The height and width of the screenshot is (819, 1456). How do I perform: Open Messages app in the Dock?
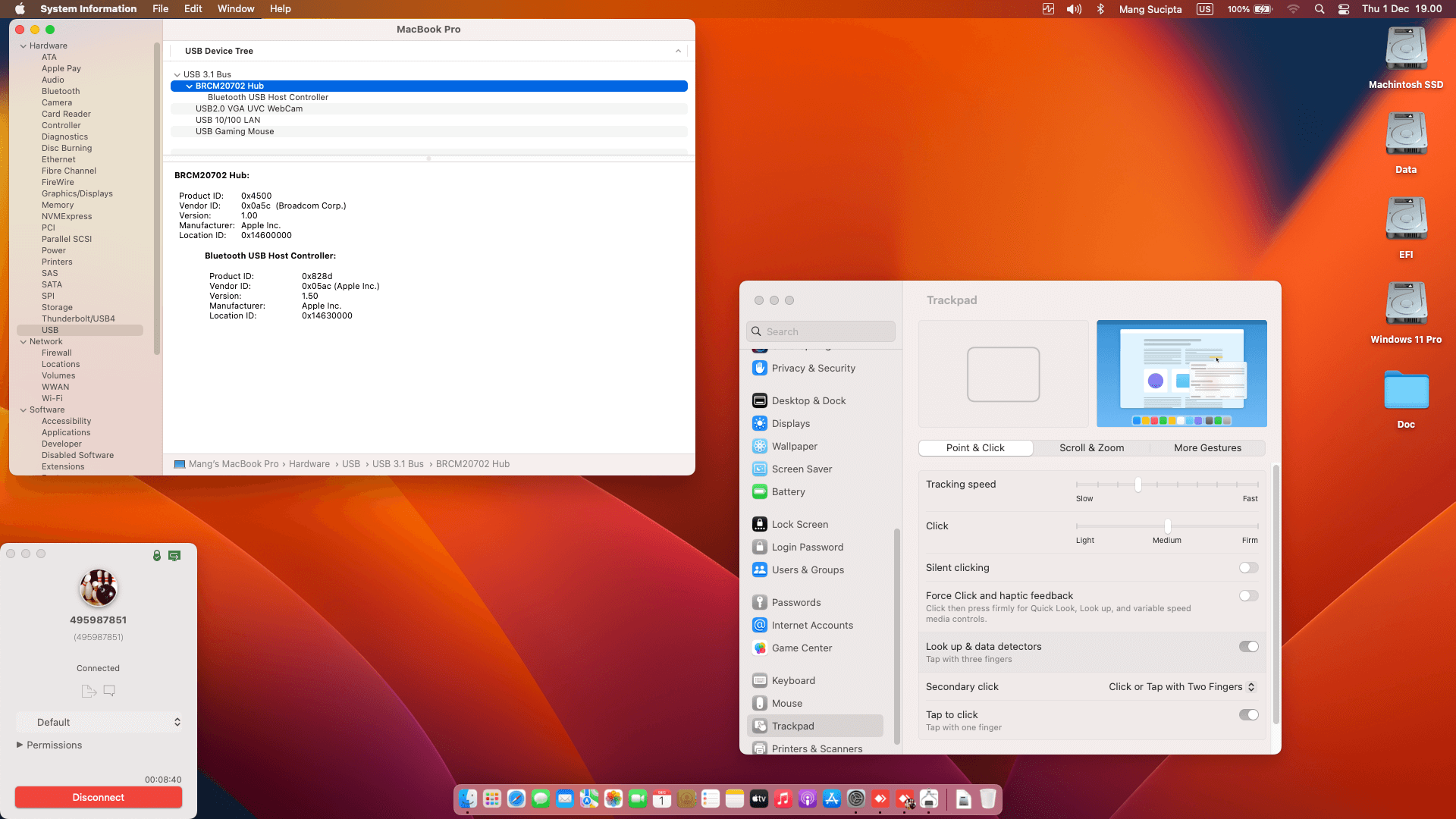click(541, 799)
